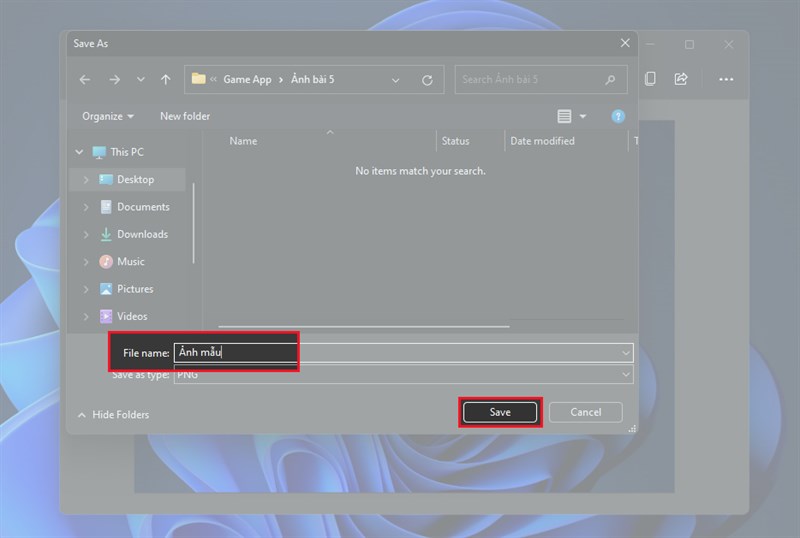Collapse the This PC tree node
Image resolution: width=800 pixels, height=538 pixels.
[x=79, y=152]
